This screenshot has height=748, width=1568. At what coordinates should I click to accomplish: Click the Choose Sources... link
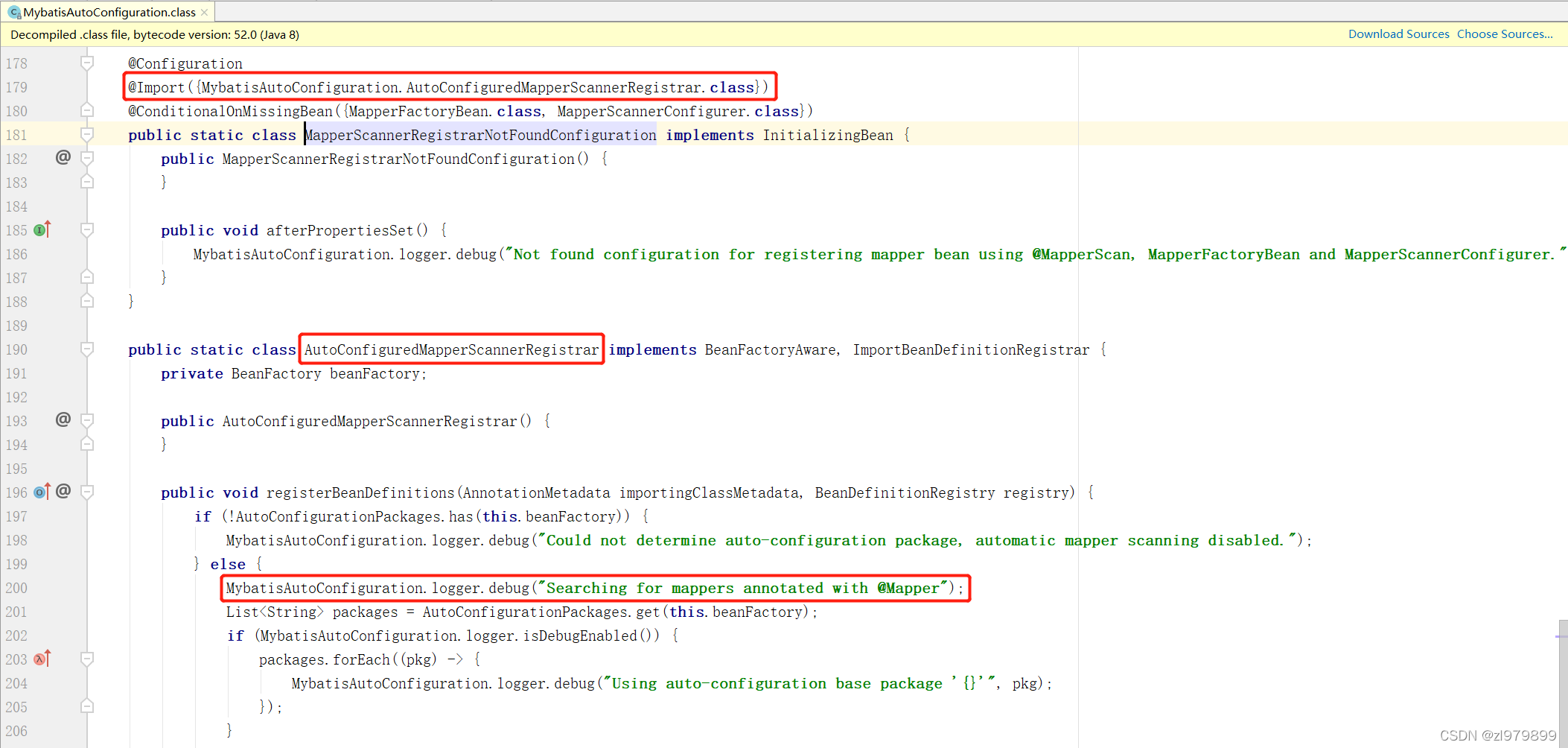click(x=1505, y=34)
